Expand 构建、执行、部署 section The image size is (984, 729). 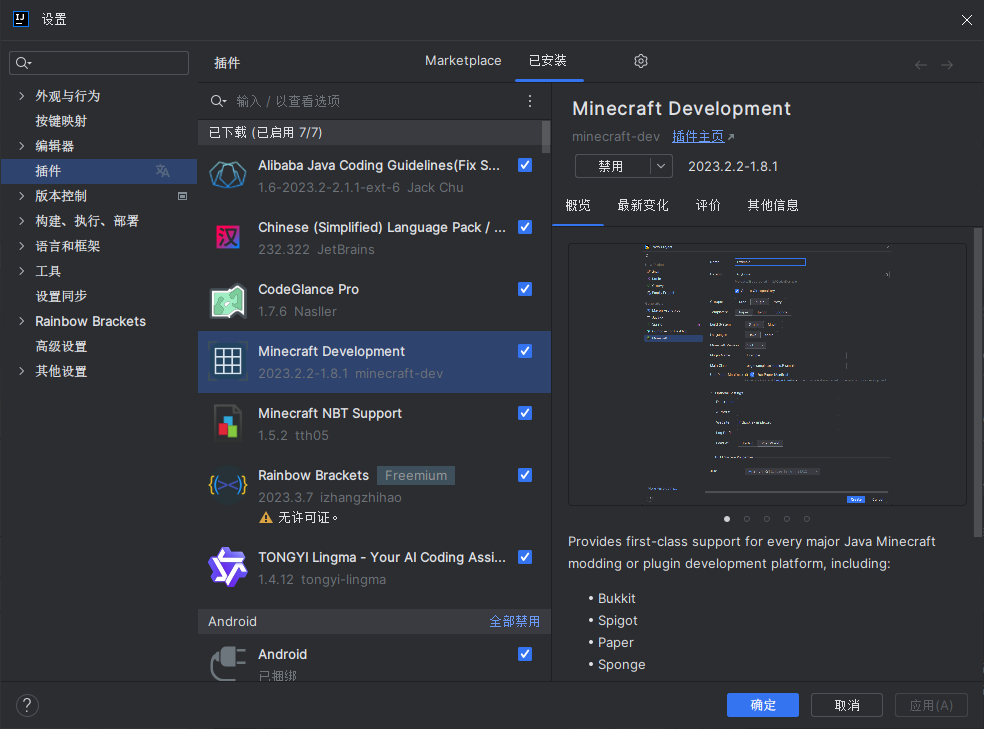pos(22,221)
